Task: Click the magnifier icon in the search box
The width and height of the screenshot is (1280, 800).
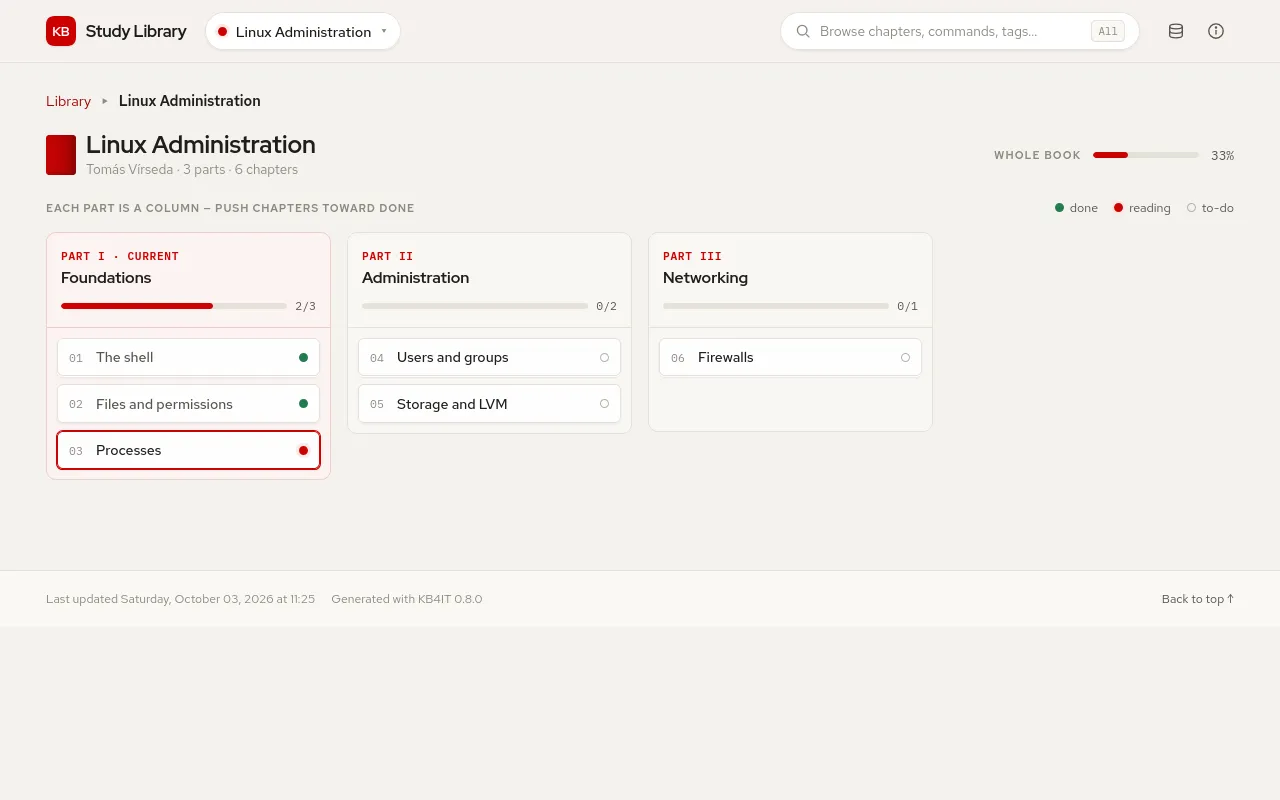Action: coord(803,31)
